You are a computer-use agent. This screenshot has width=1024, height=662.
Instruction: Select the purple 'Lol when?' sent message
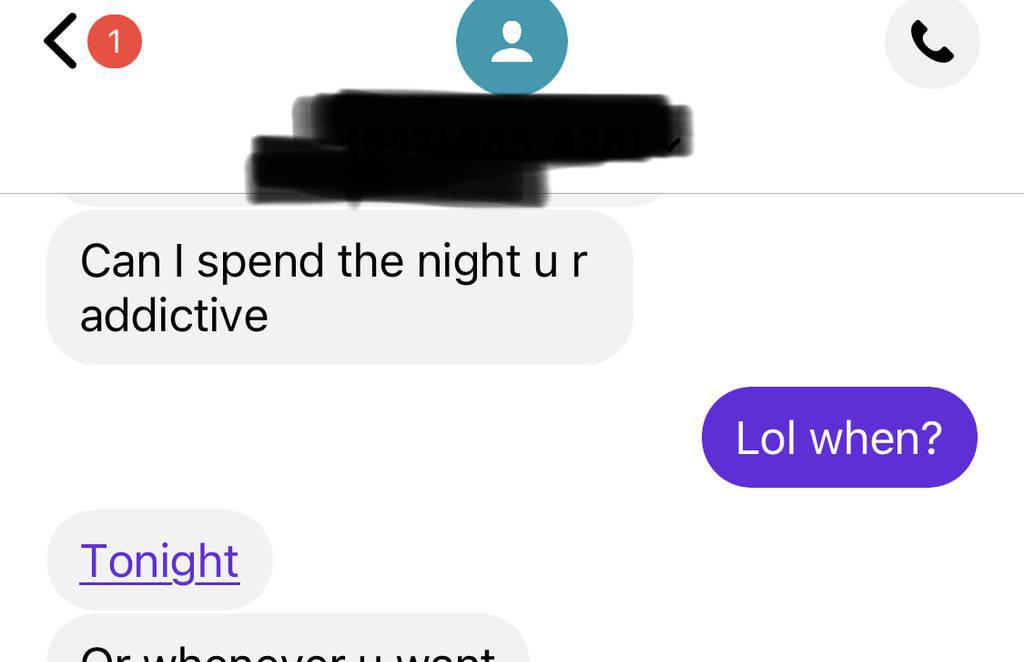click(x=839, y=437)
